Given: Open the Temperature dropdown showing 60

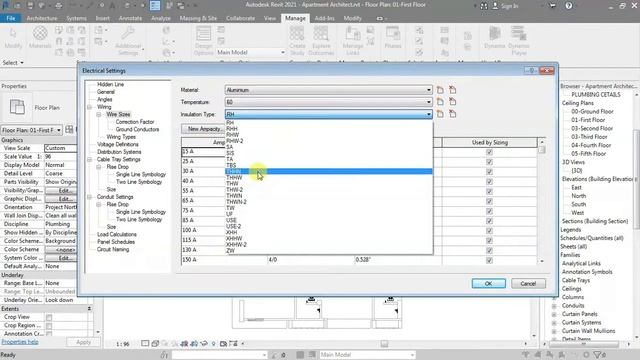Looking at the screenshot, I should (x=329, y=102).
